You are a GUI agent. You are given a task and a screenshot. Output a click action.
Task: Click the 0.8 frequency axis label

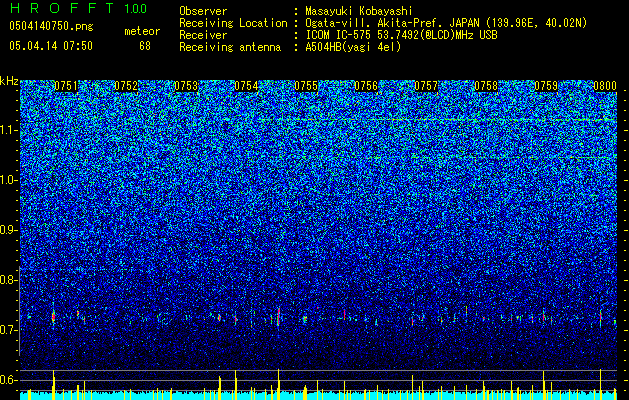click(8, 280)
